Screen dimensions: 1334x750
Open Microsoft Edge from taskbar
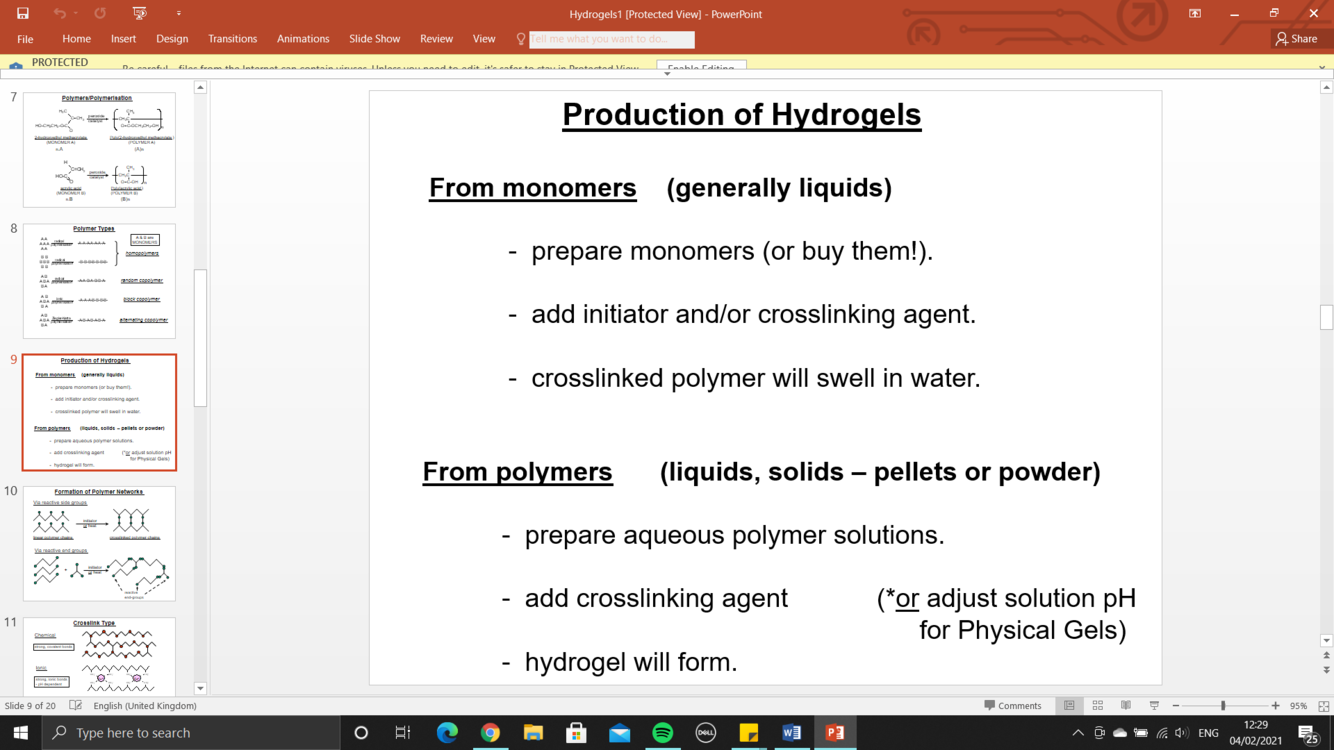[447, 733]
